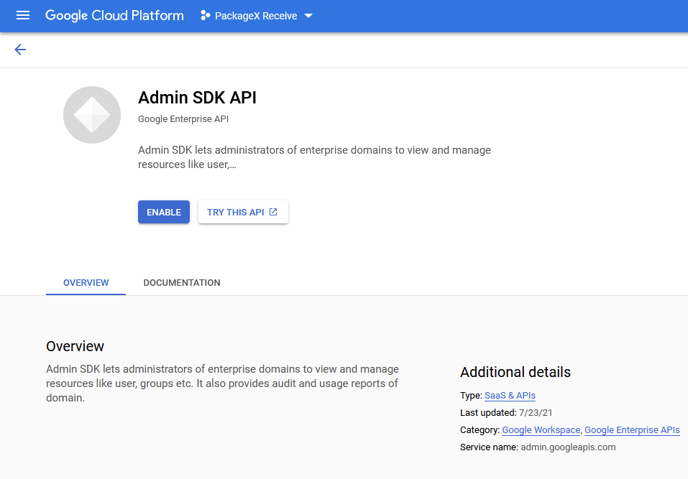
Task: Click the Additional details heading
Action: 515,372
